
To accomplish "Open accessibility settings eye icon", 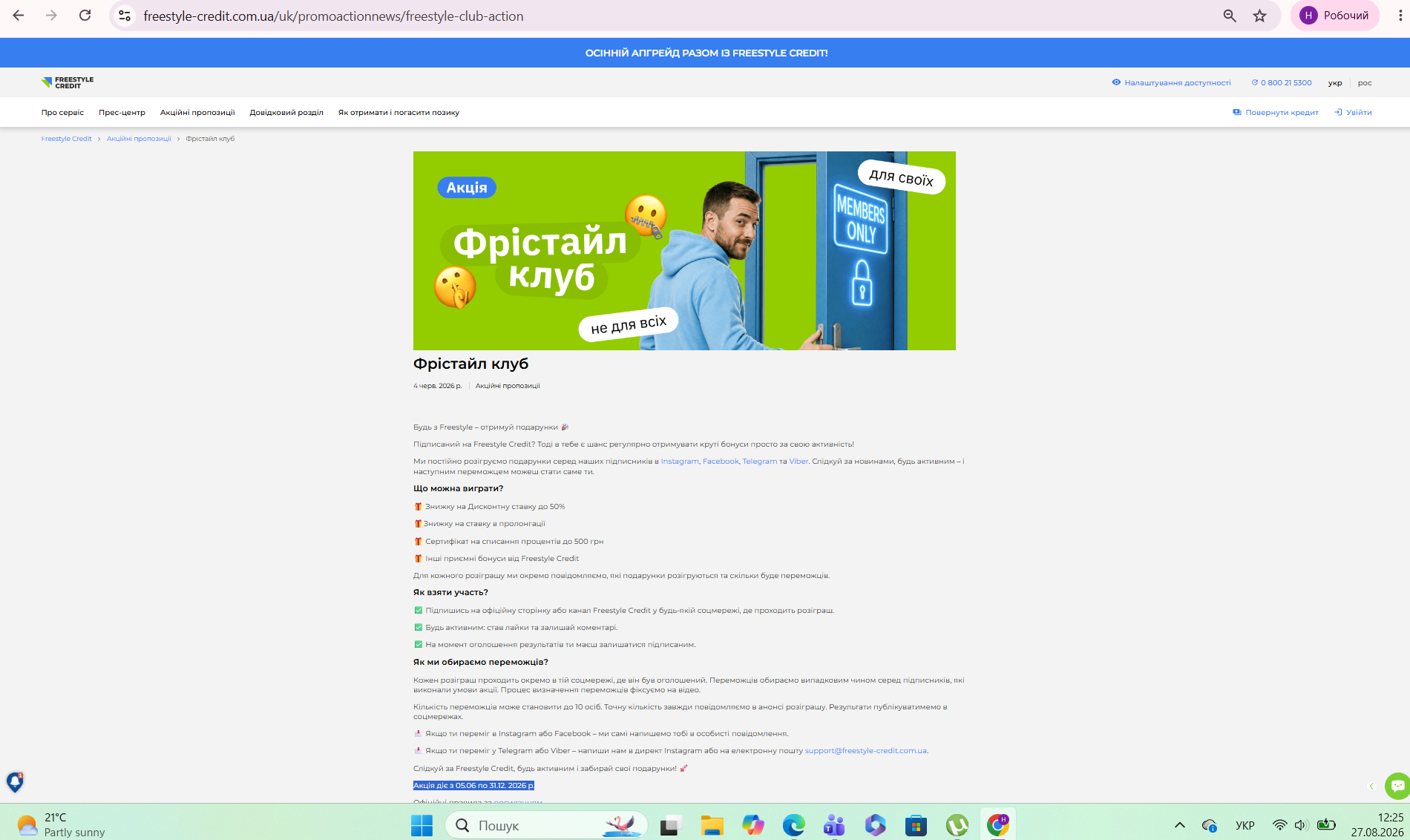I will click(1116, 82).
